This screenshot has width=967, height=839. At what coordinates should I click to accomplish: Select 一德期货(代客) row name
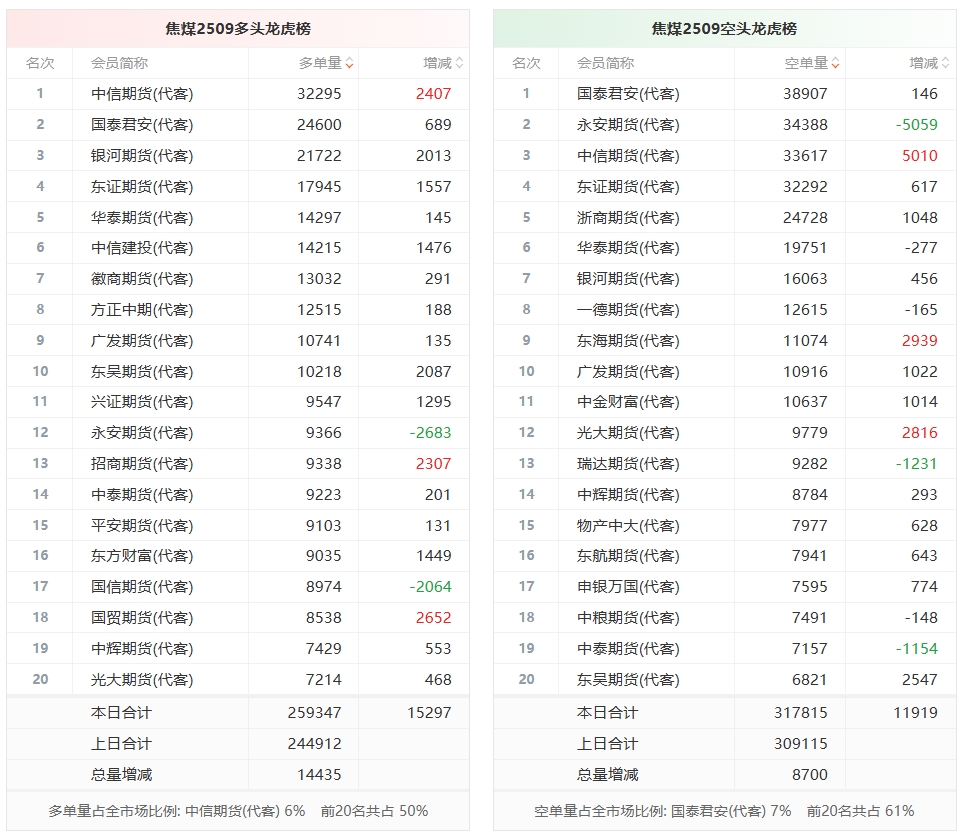pyautogui.click(x=628, y=309)
